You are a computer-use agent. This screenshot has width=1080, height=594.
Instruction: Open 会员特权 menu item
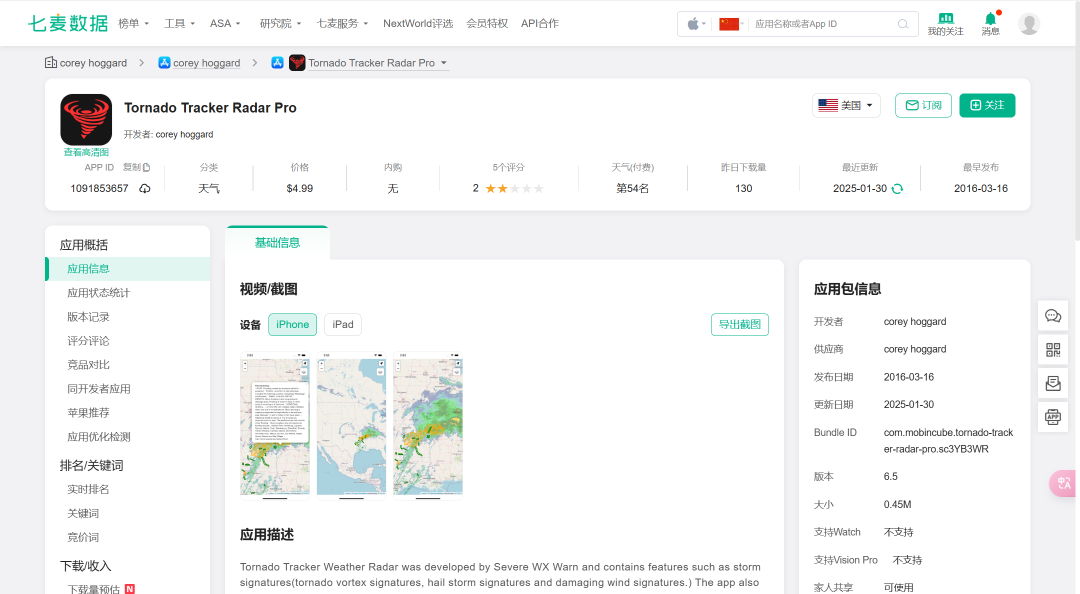coord(487,23)
